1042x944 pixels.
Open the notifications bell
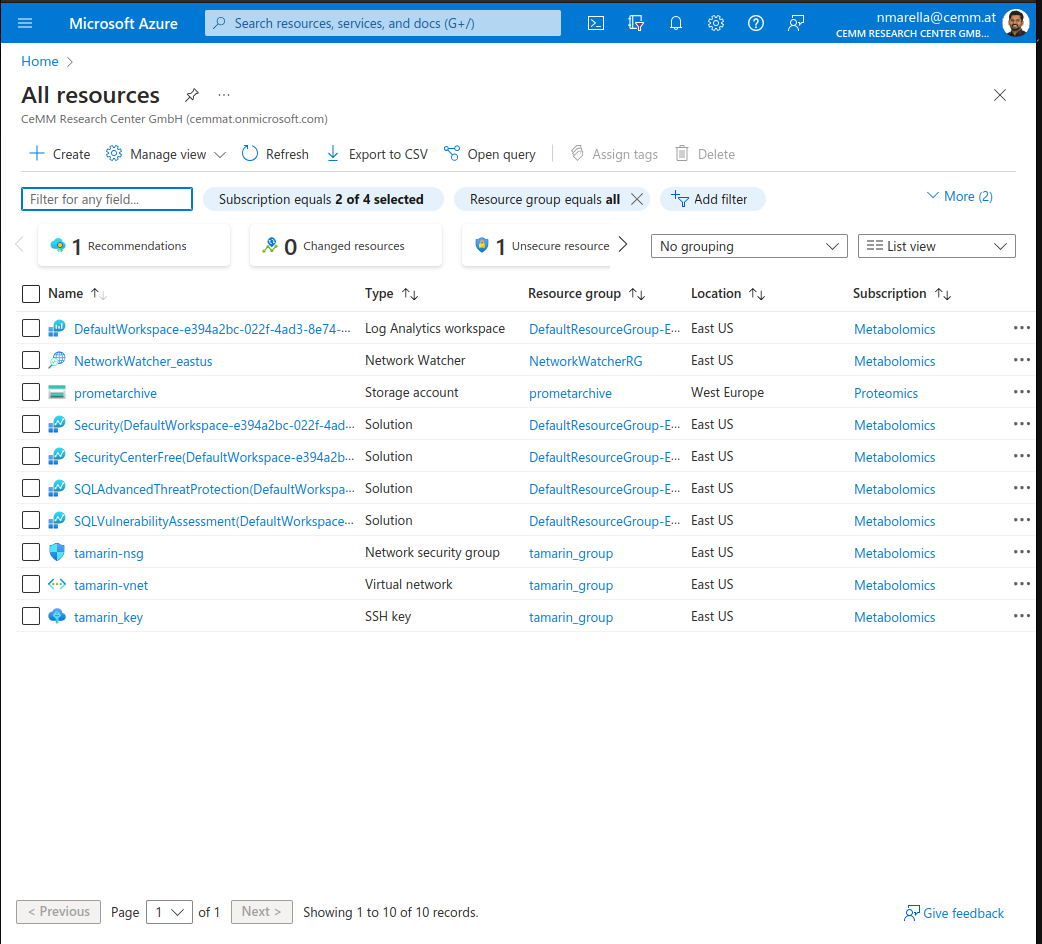tap(676, 23)
